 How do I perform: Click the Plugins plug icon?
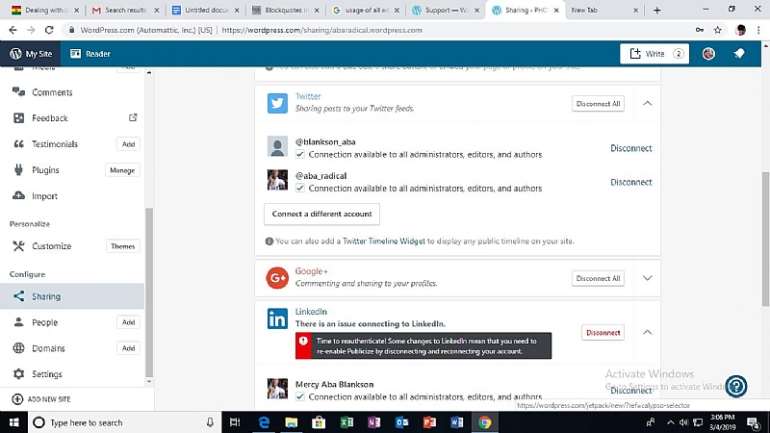pos(19,170)
